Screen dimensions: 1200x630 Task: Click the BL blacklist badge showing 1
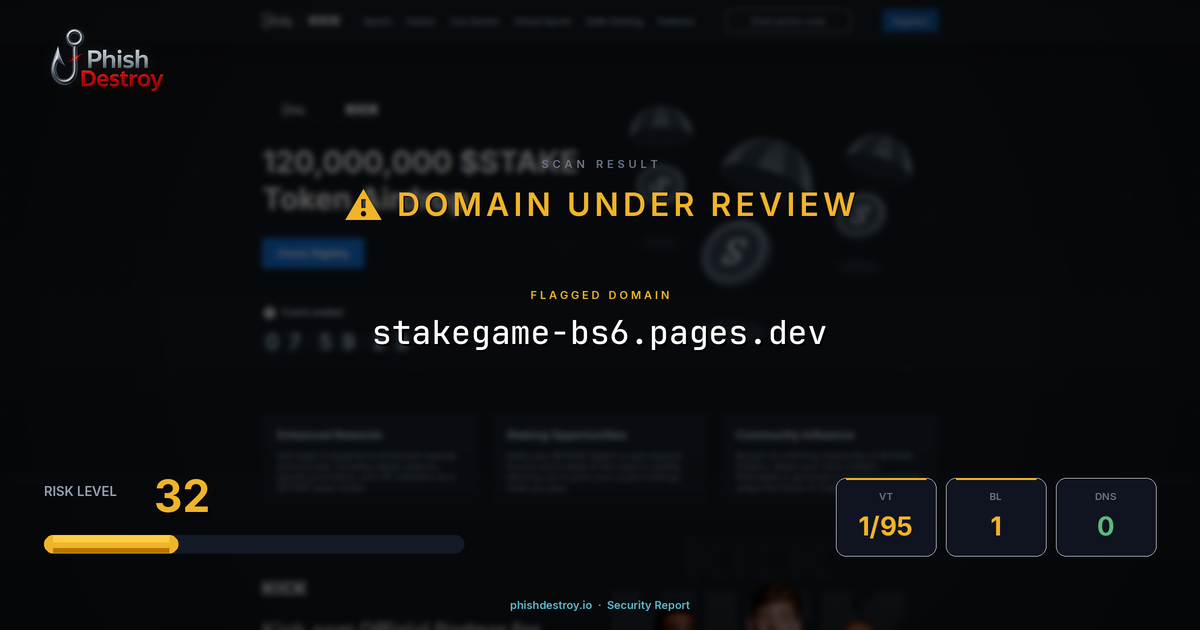pyautogui.click(x=996, y=517)
